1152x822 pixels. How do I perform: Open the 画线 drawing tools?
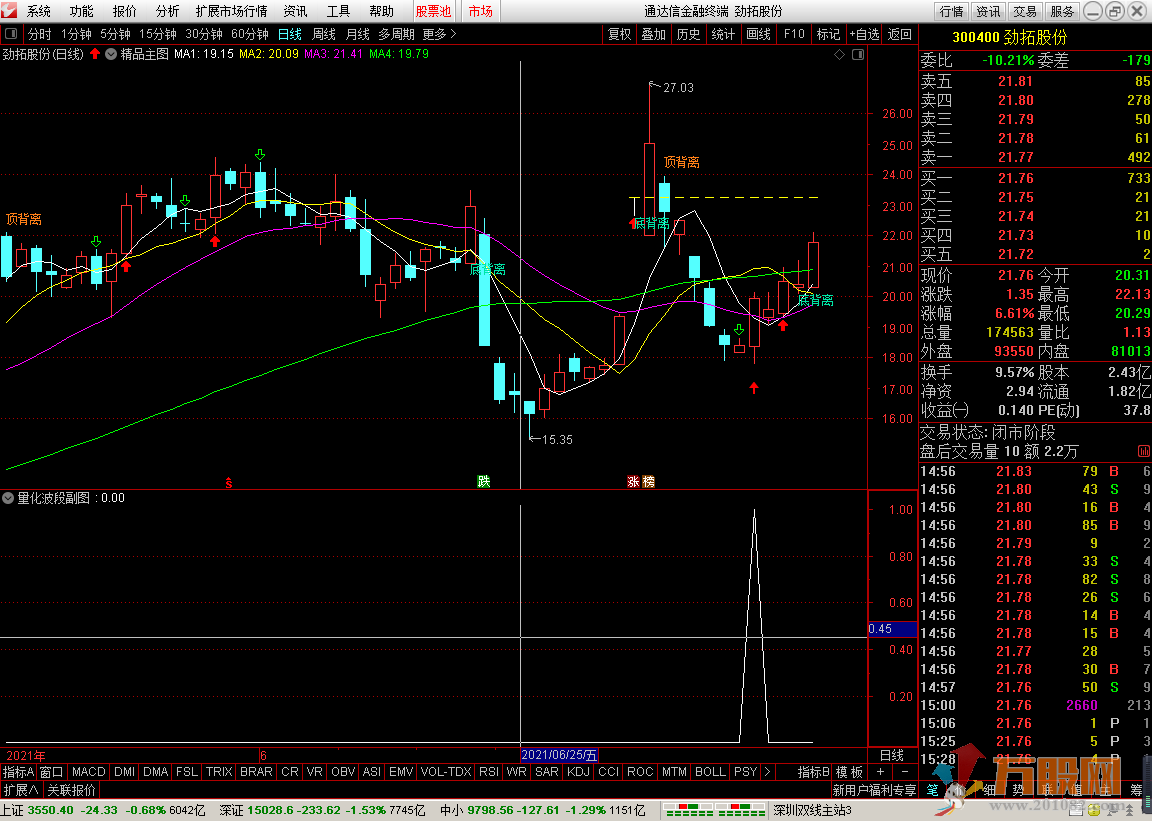pos(758,34)
